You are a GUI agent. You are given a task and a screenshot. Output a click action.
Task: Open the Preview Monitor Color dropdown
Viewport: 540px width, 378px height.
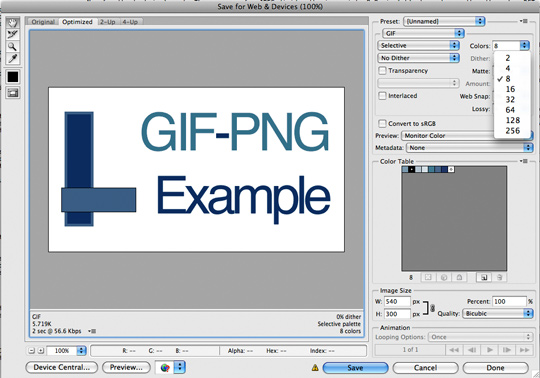[467, 136]
